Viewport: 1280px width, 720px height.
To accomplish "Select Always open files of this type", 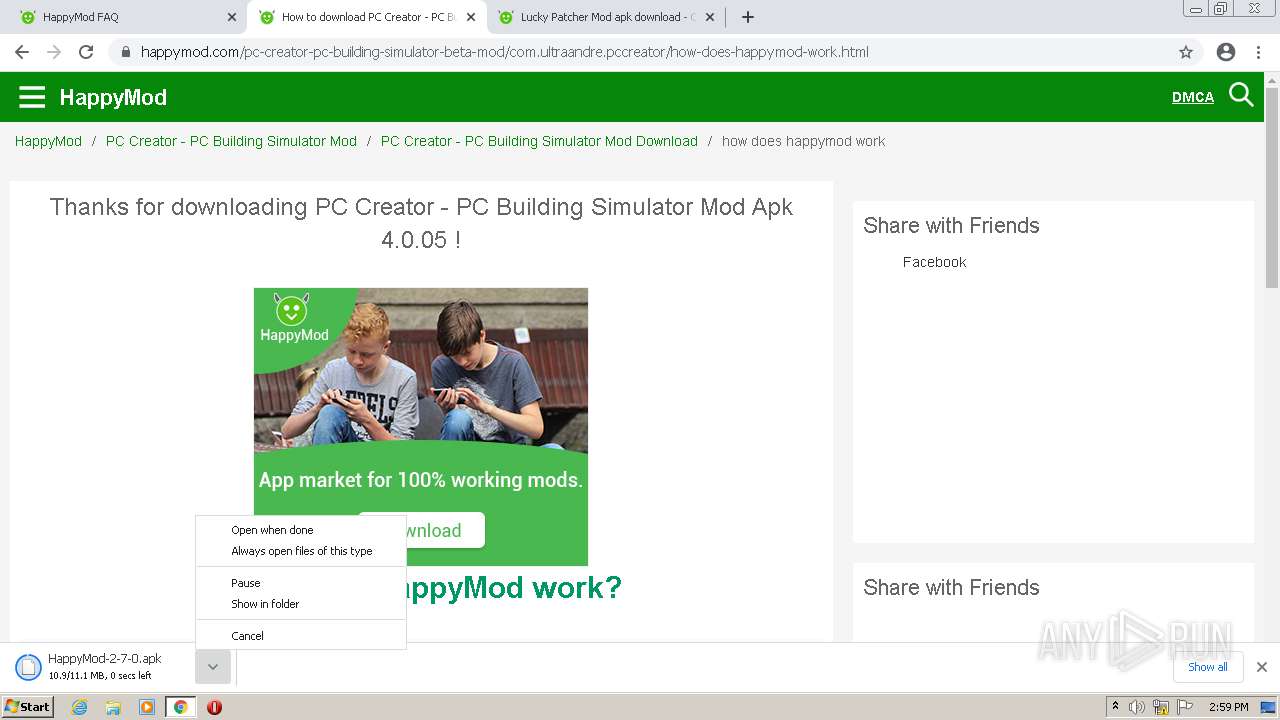I will 300,551.
